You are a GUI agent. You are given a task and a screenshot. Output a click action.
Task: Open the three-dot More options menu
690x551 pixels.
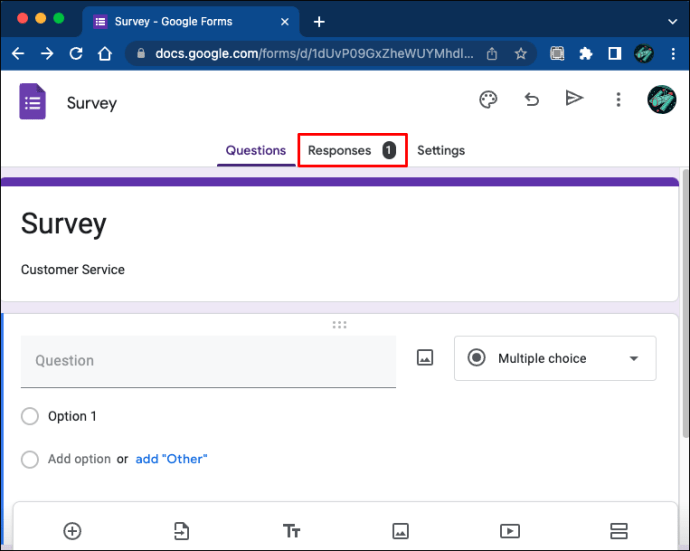coord(619,99)
